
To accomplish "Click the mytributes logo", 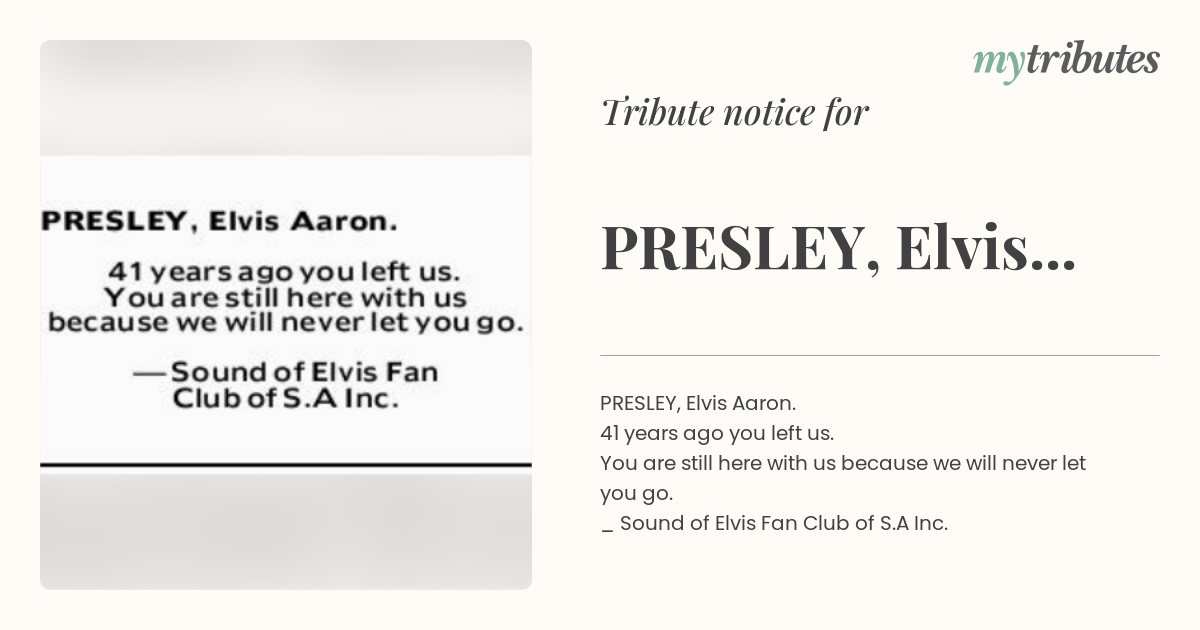I will (x=1066, y=61).
